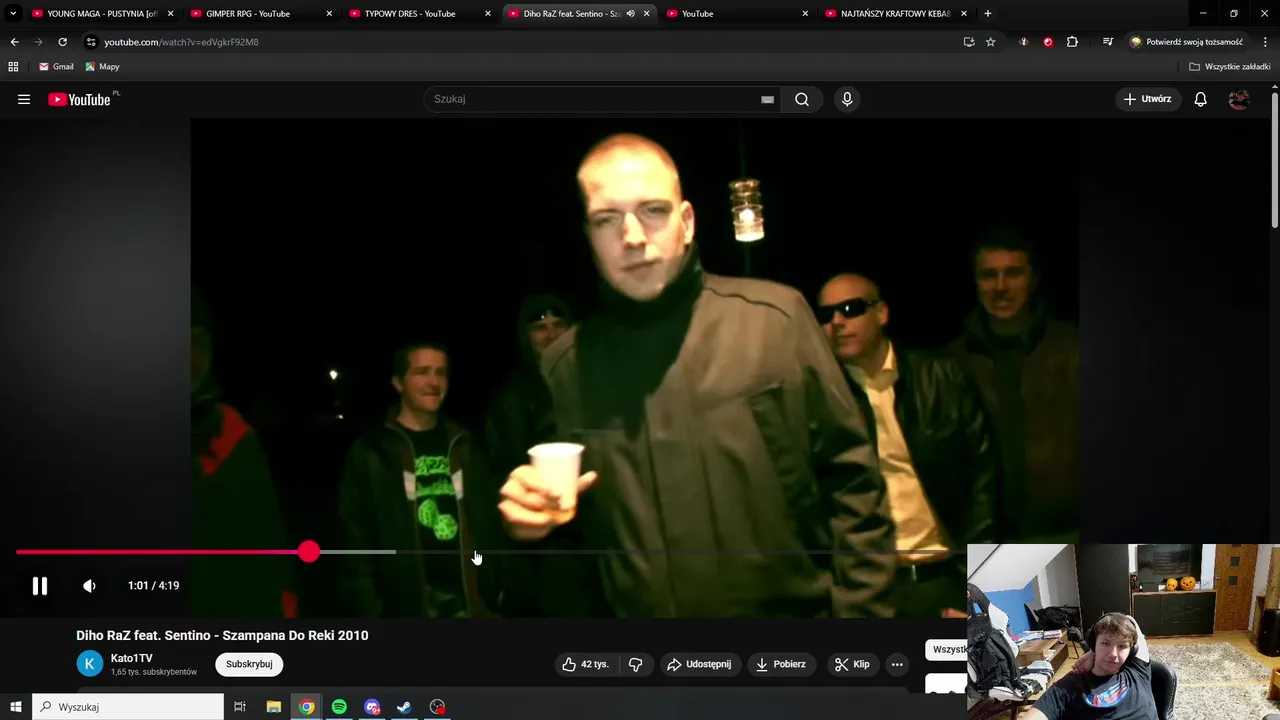Open the Windows Start menu
This screenshot has width=1280, height=720.
click(15, 707)
